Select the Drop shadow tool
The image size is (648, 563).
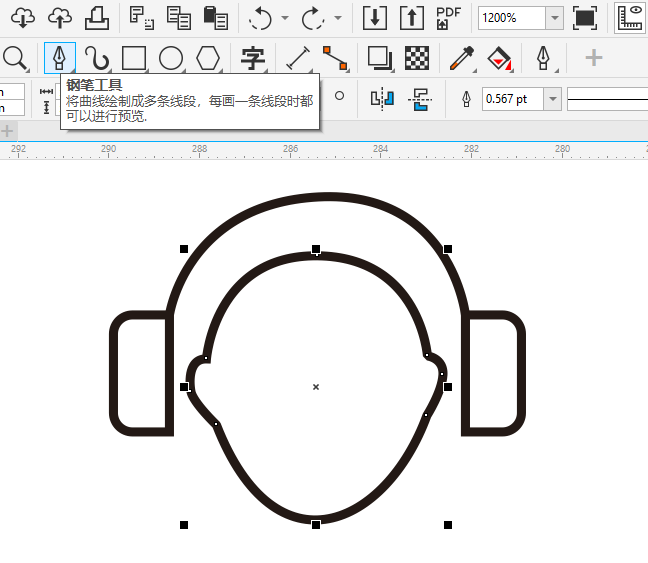pos(380,58)
